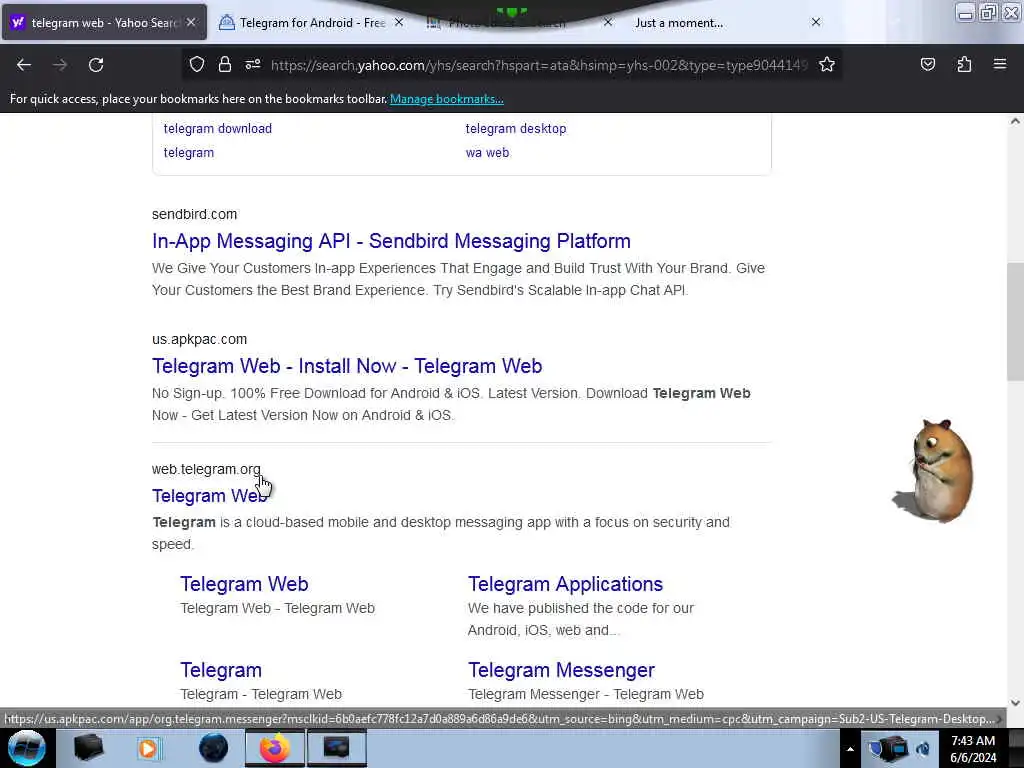Click the Sendbird result description text

(x=458, y=279)
